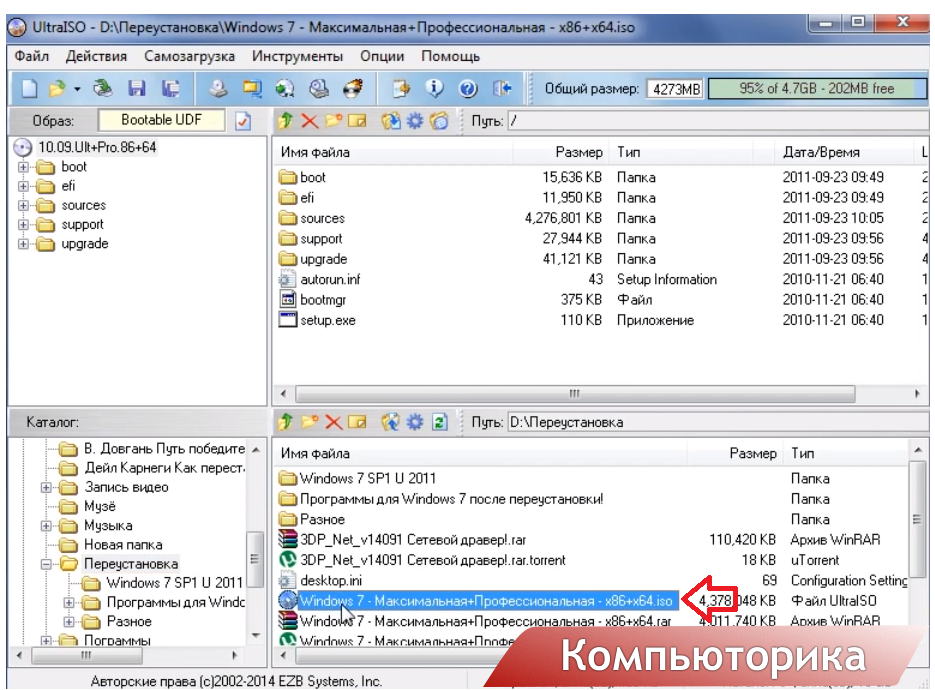The width and height of the screenshot is (935, 690).
Task: Click Up folder icon in catalog toolbar
Action: click(x=285, y=422)
